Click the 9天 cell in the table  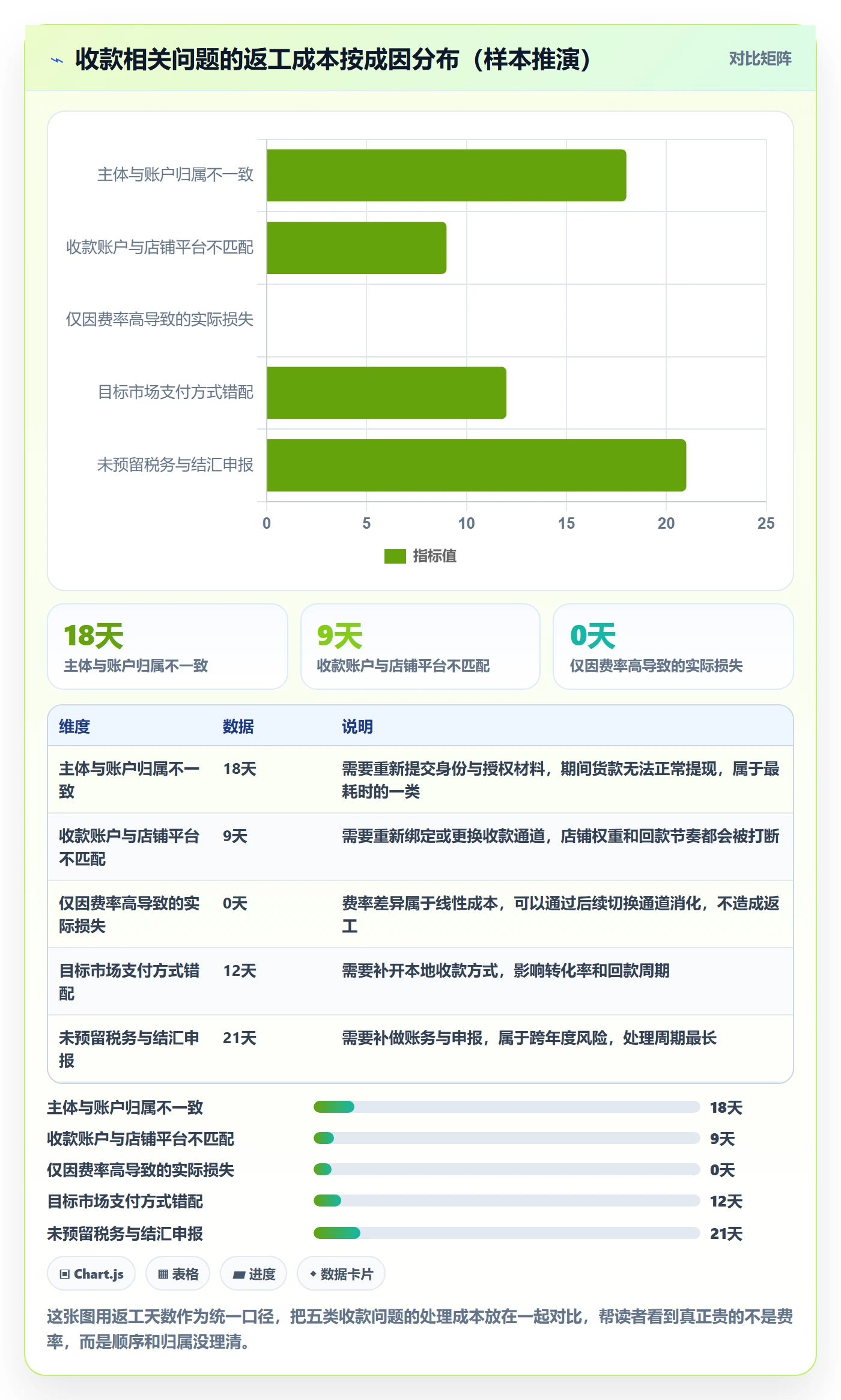[x=235, y=836]
